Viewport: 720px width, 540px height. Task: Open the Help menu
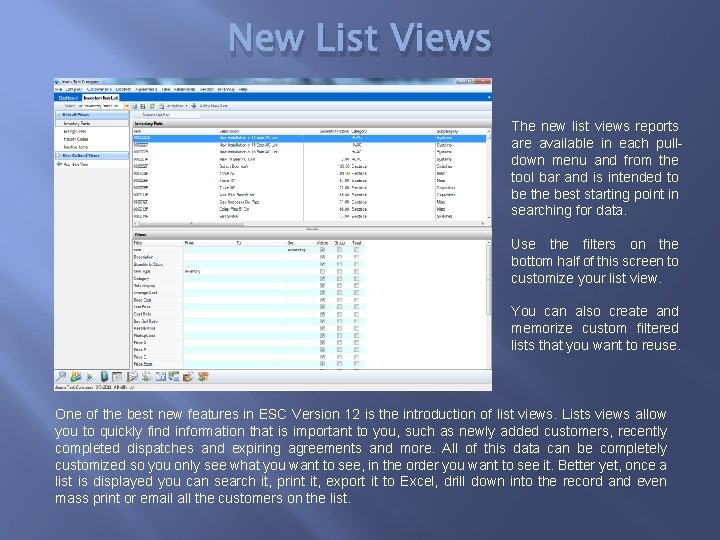tap(243, 90)
